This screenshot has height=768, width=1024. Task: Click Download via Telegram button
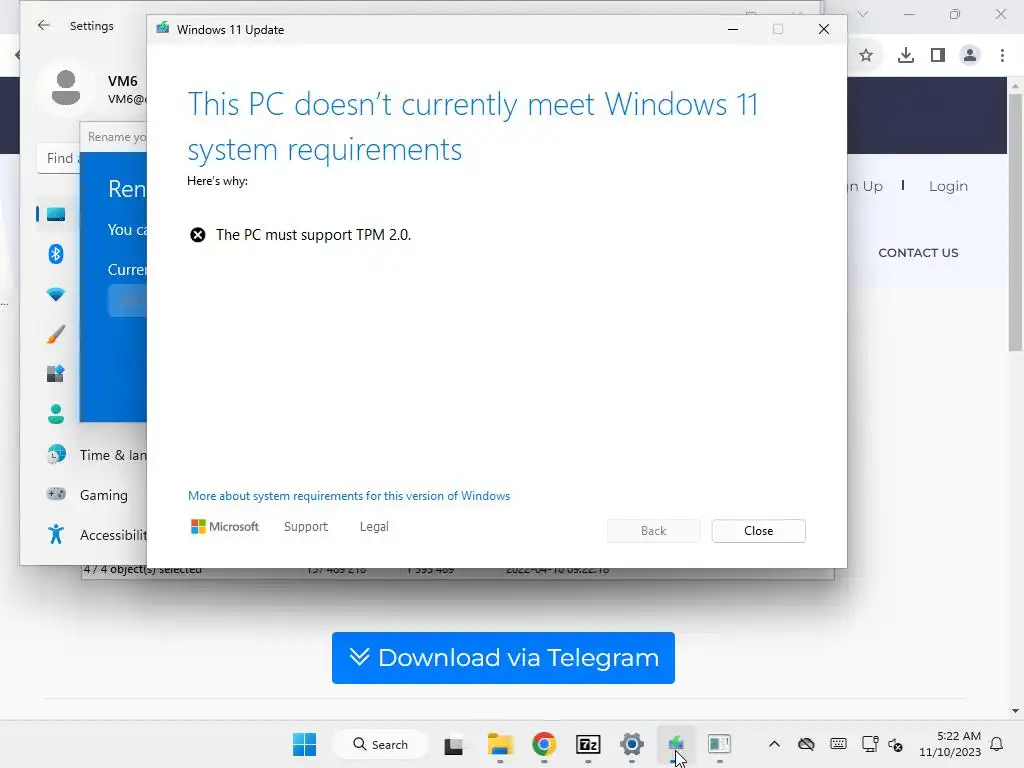tap(503, 658)
